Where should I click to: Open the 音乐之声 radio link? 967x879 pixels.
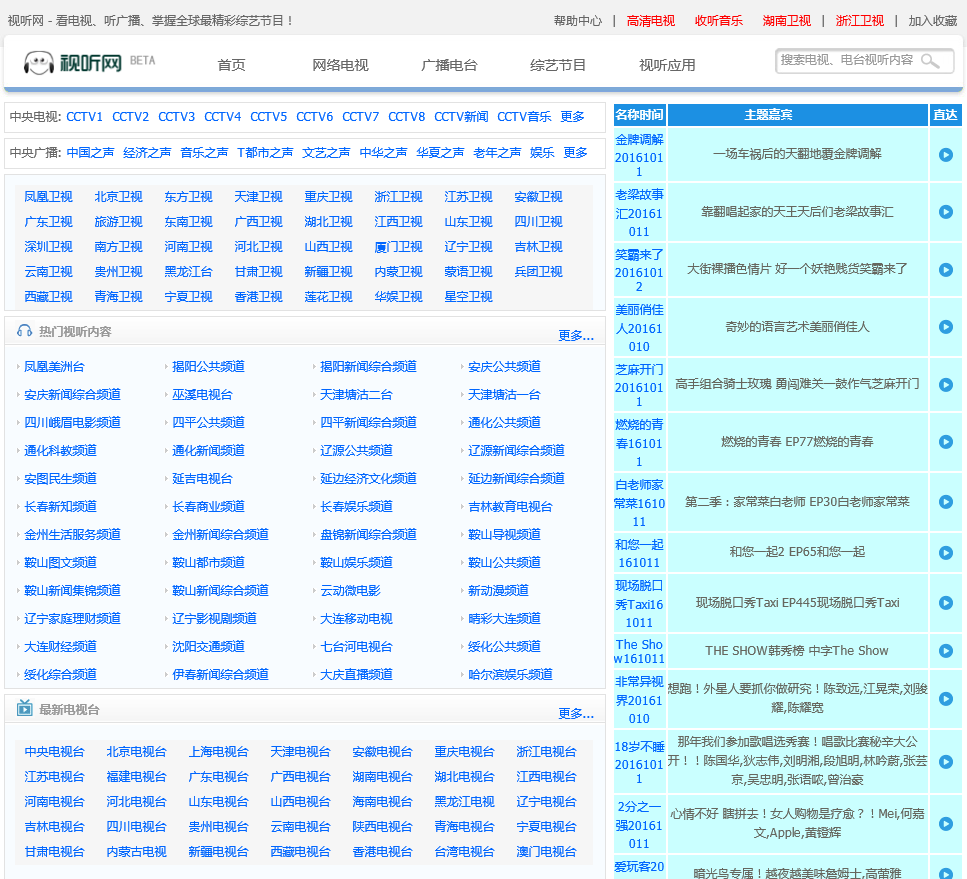point(204,152)
